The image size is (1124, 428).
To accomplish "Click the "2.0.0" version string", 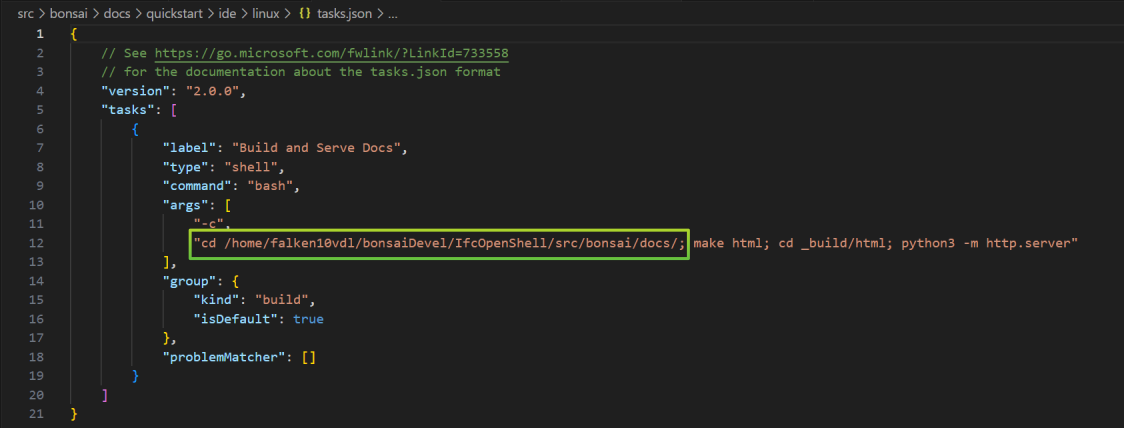I will point(215,91).
